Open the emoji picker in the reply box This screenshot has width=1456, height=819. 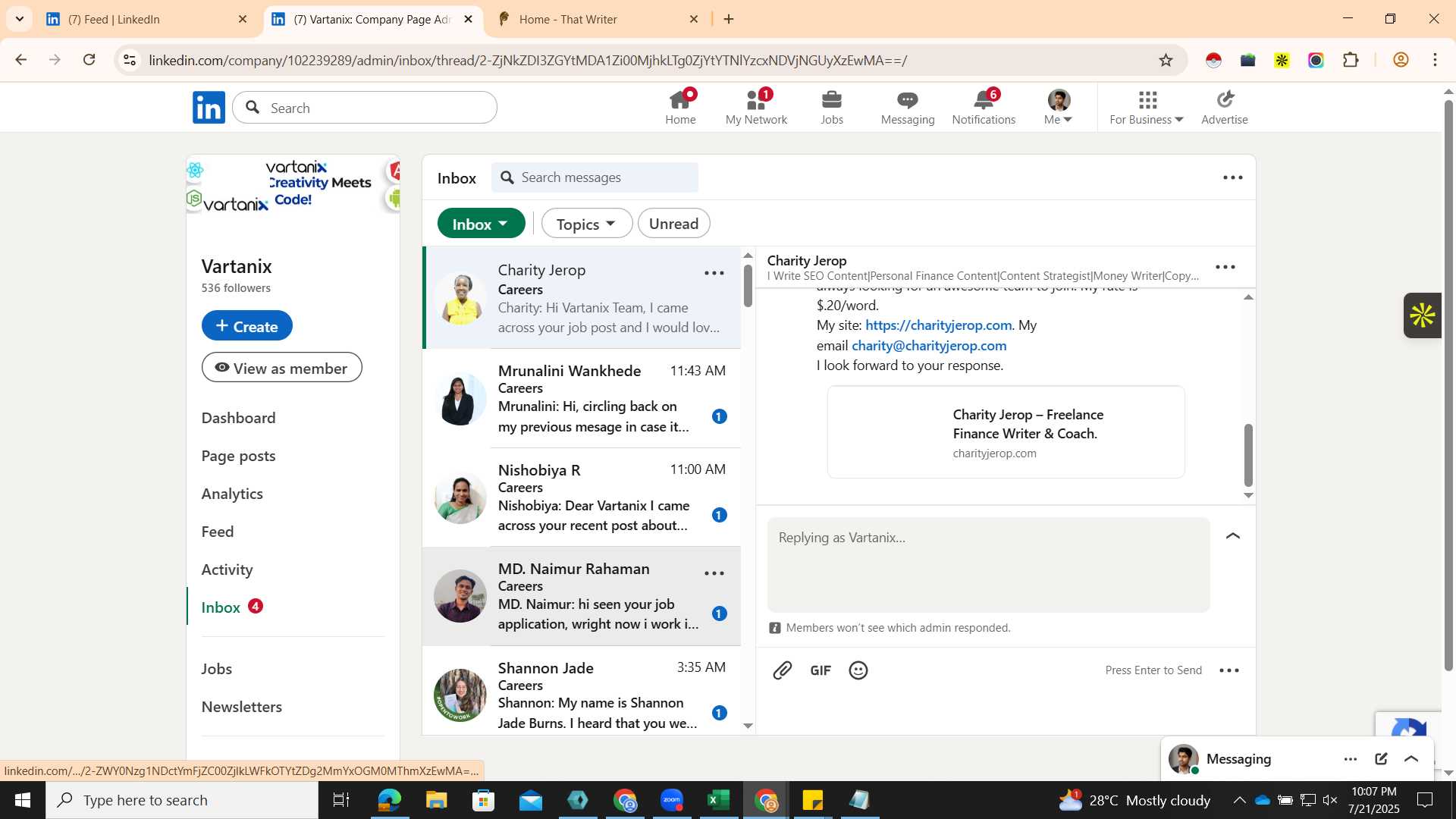pyautogui.click(x=858, y=670)
